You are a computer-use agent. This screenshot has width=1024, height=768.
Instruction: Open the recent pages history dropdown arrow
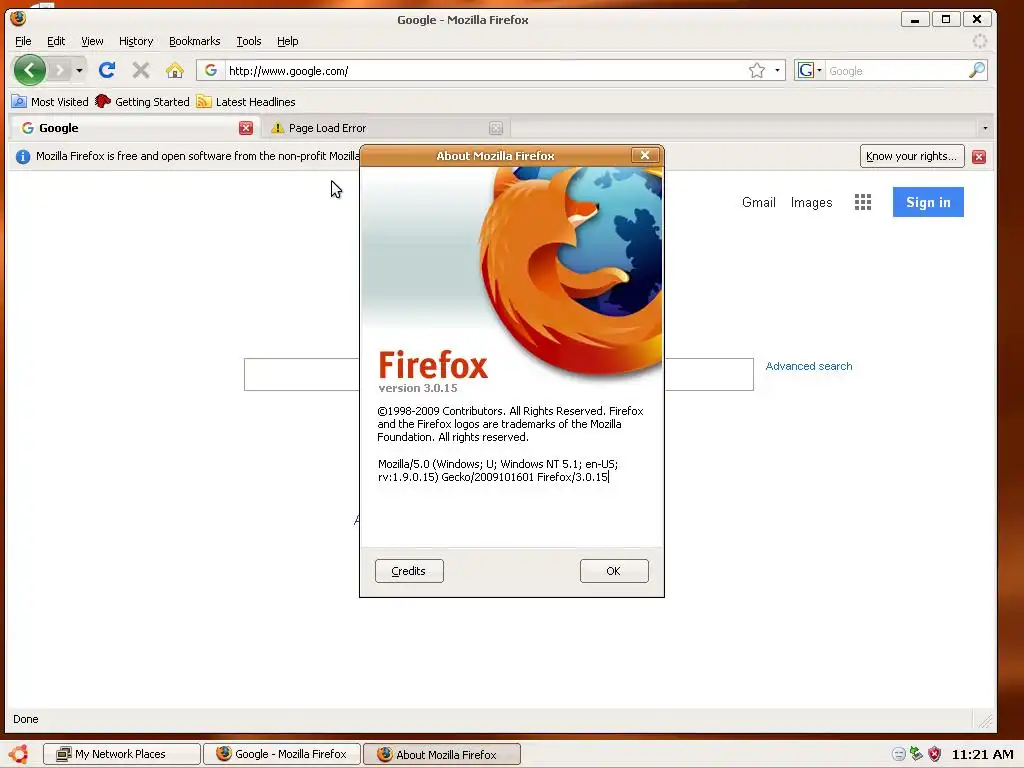79,70
